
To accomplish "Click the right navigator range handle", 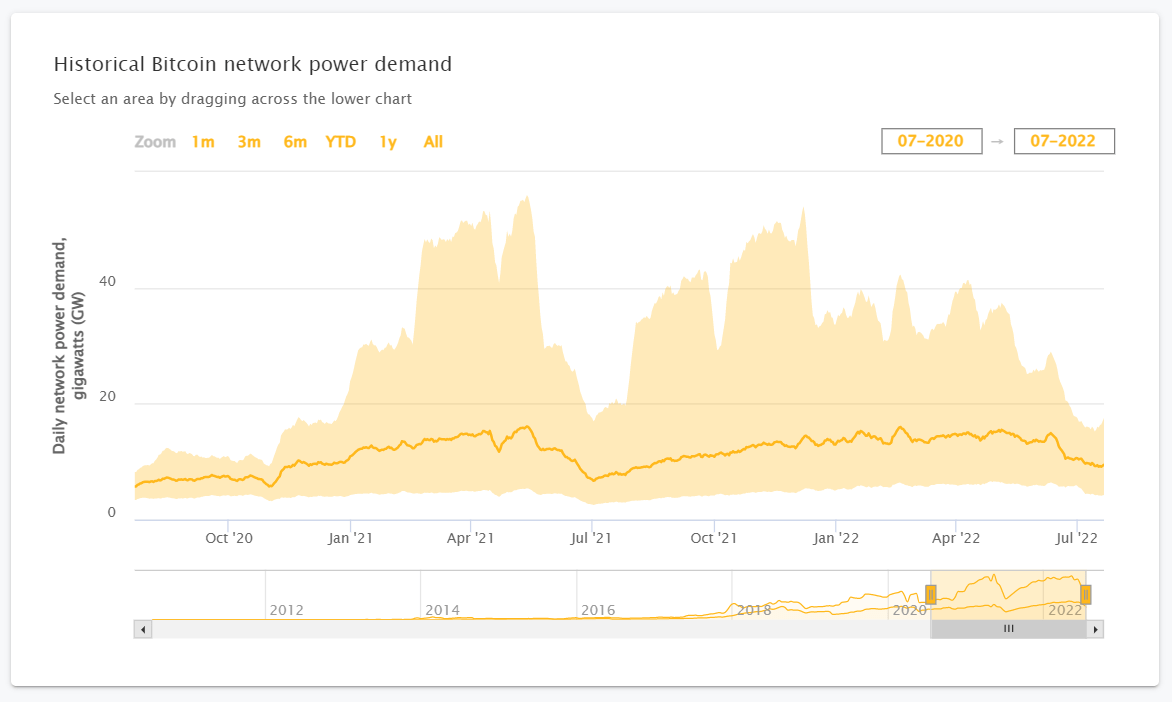I will coord(1085,595).
